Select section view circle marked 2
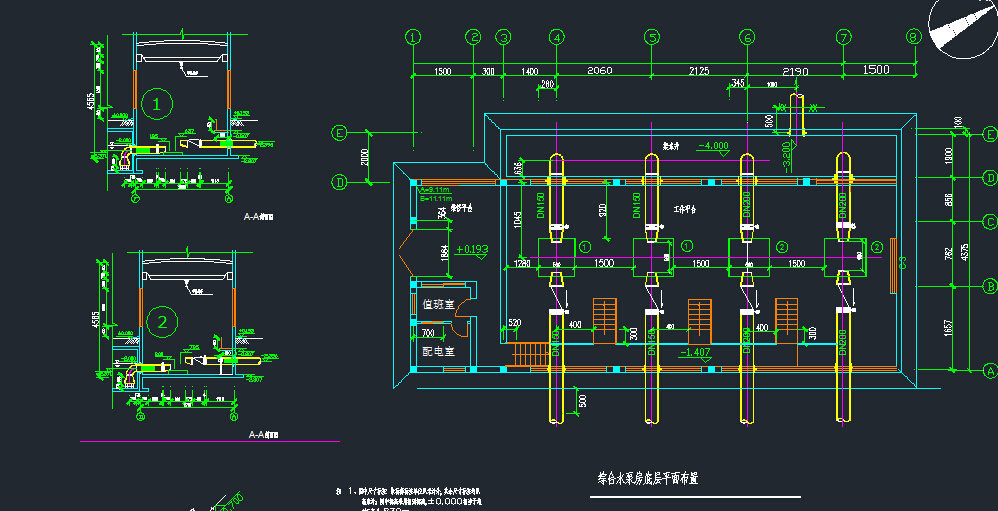Image resolution: width=998 pixels, height=511 pixels. point(161,321)
